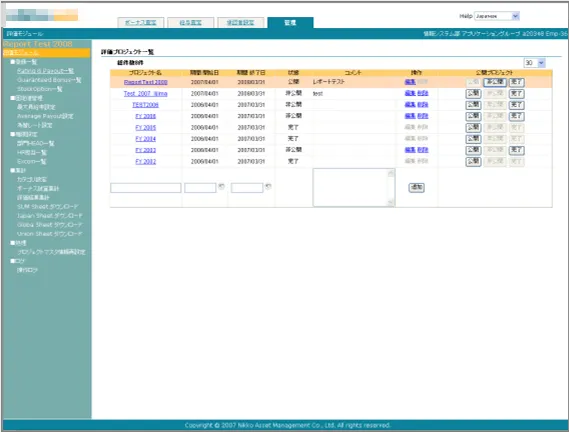Viewport: 569px width, 432px height.
Task: Click 公開 button in the TEST2006 row
Action: (x=473, y=105)
